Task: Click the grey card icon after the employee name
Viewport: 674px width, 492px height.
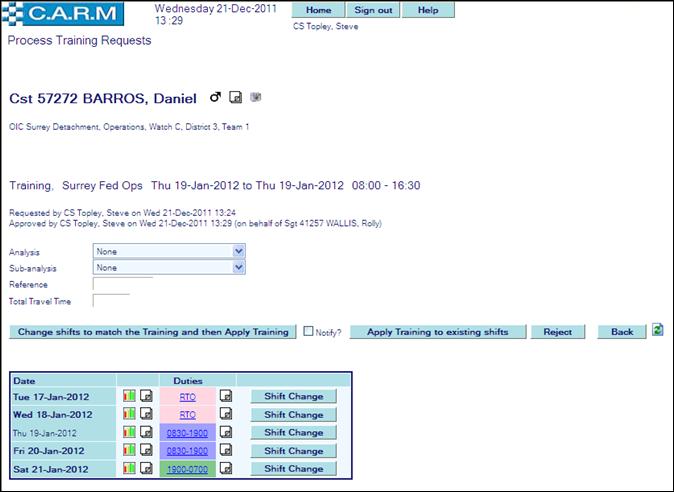Action: pos(255,98)
